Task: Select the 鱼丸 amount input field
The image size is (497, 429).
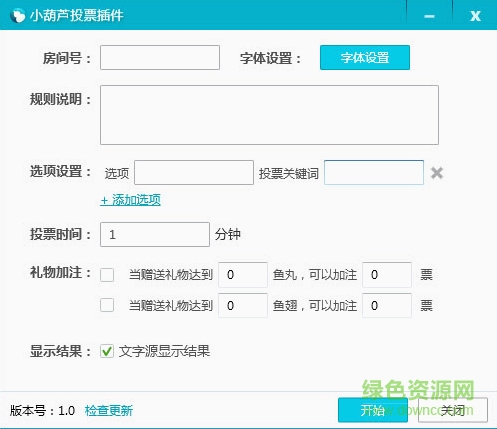Action: pos(243,275)
